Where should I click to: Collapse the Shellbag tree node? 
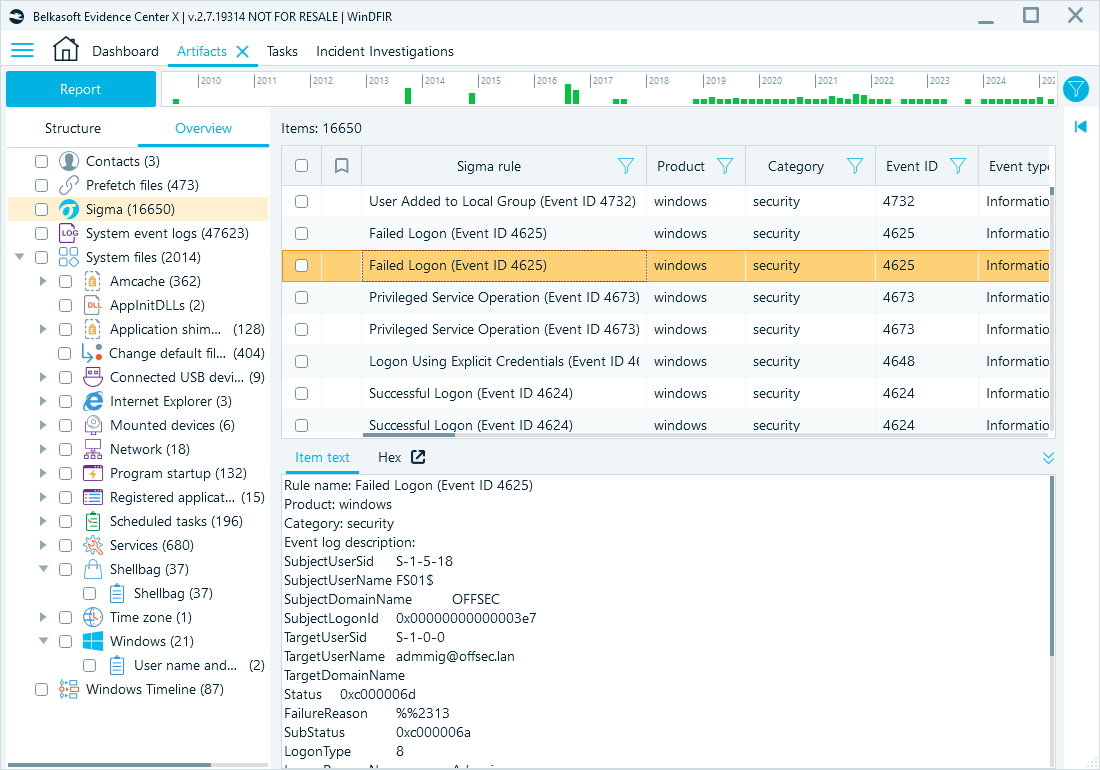pyautogui.click(x=43, y=569)
